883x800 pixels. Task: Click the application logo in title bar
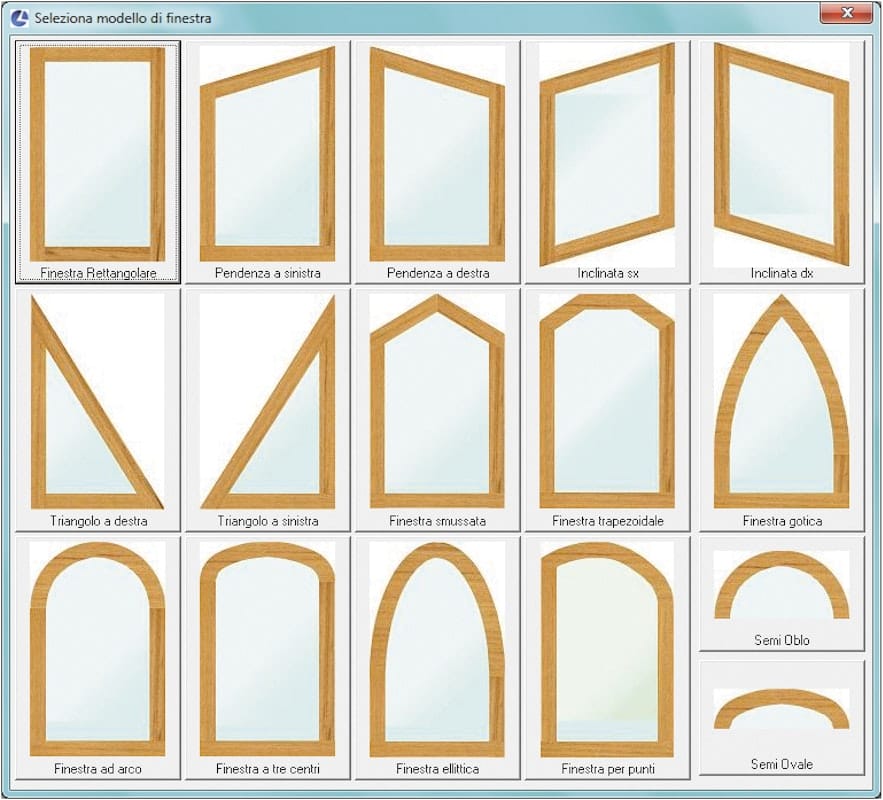[18, 17]
